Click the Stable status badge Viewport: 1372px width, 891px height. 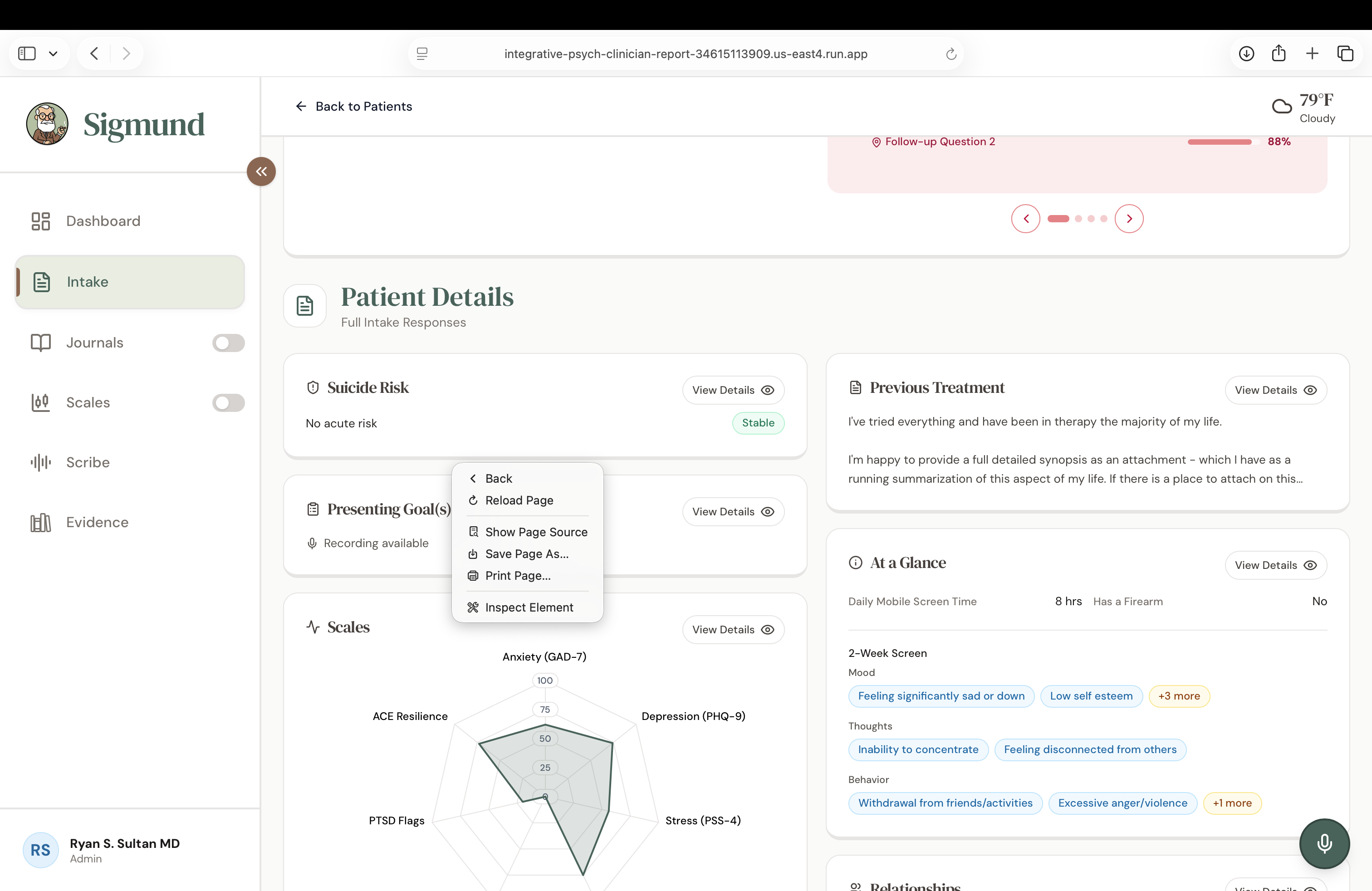[758, 423]
